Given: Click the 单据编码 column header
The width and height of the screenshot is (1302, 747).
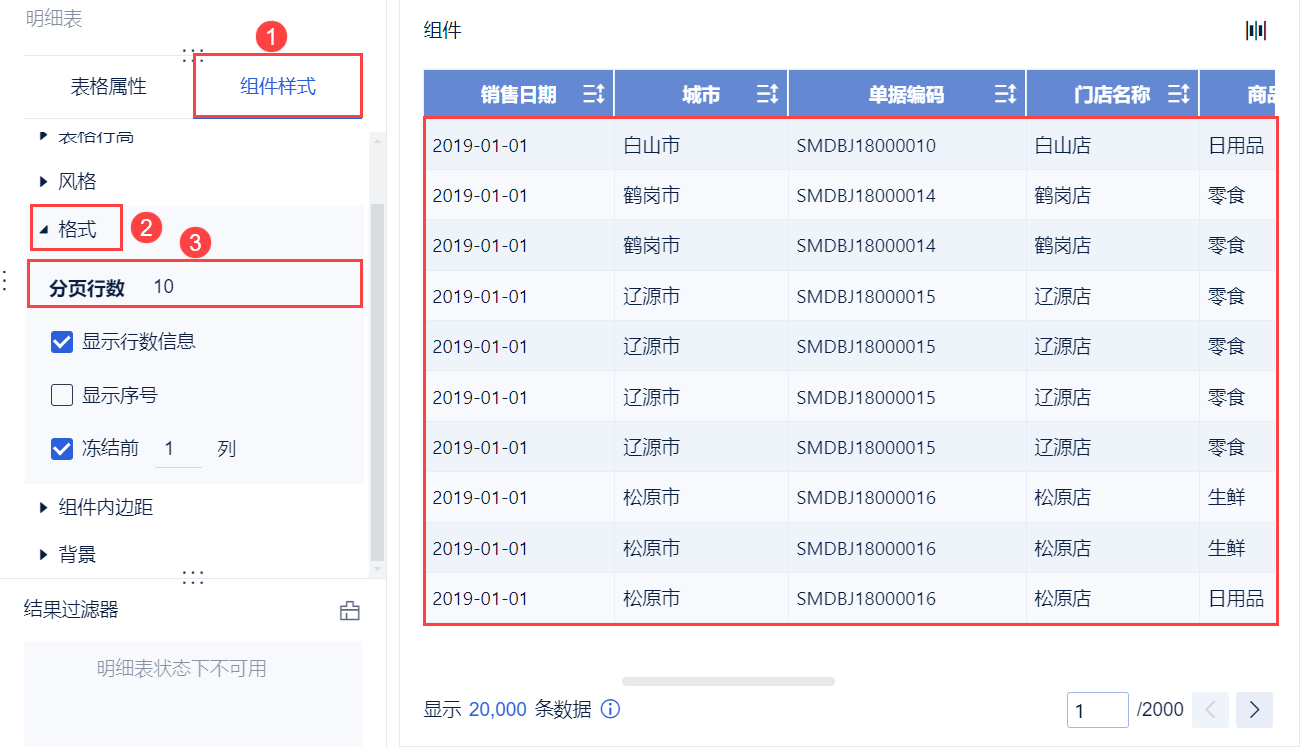Looking at the screenshot, I should click(907, 94).
